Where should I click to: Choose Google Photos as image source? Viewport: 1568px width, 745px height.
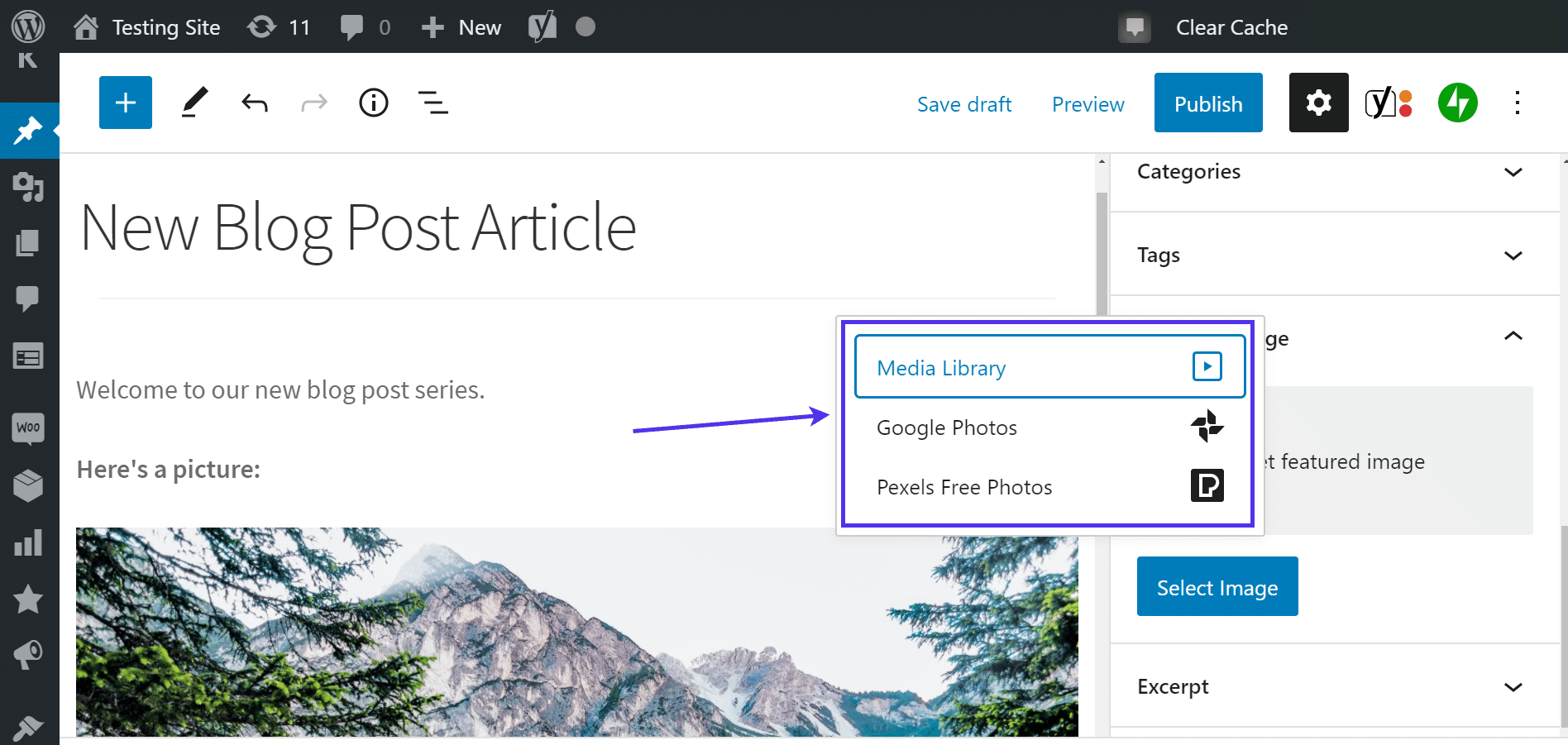[x=946, y=427]
